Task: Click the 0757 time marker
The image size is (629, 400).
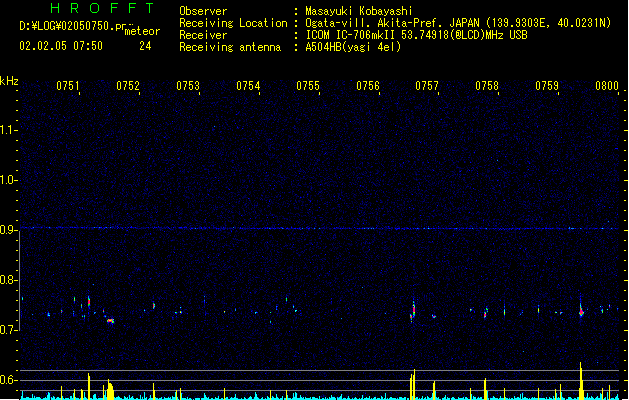Action: (427, 86)
